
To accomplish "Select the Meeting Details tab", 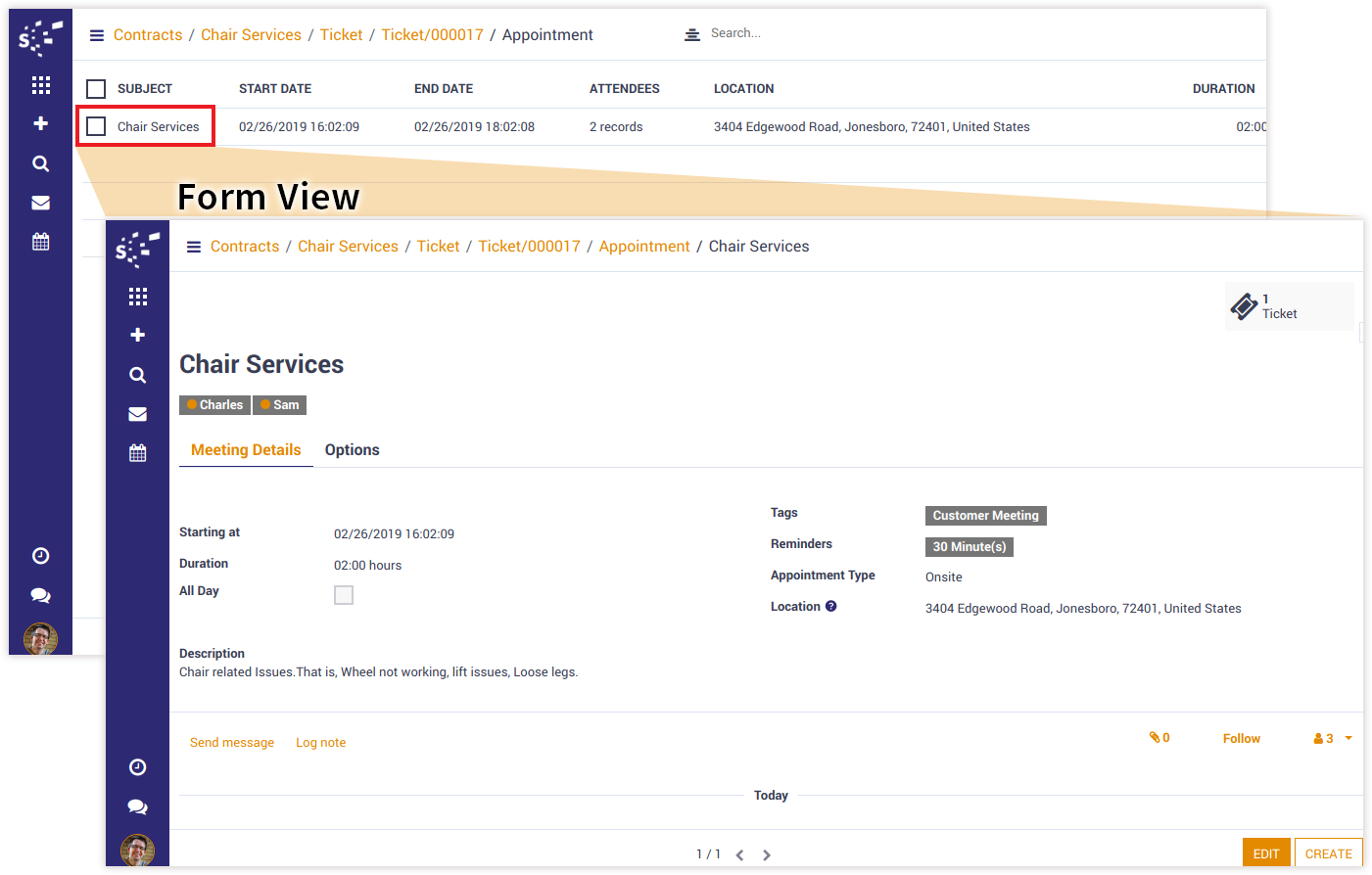I will click(246, 450).
